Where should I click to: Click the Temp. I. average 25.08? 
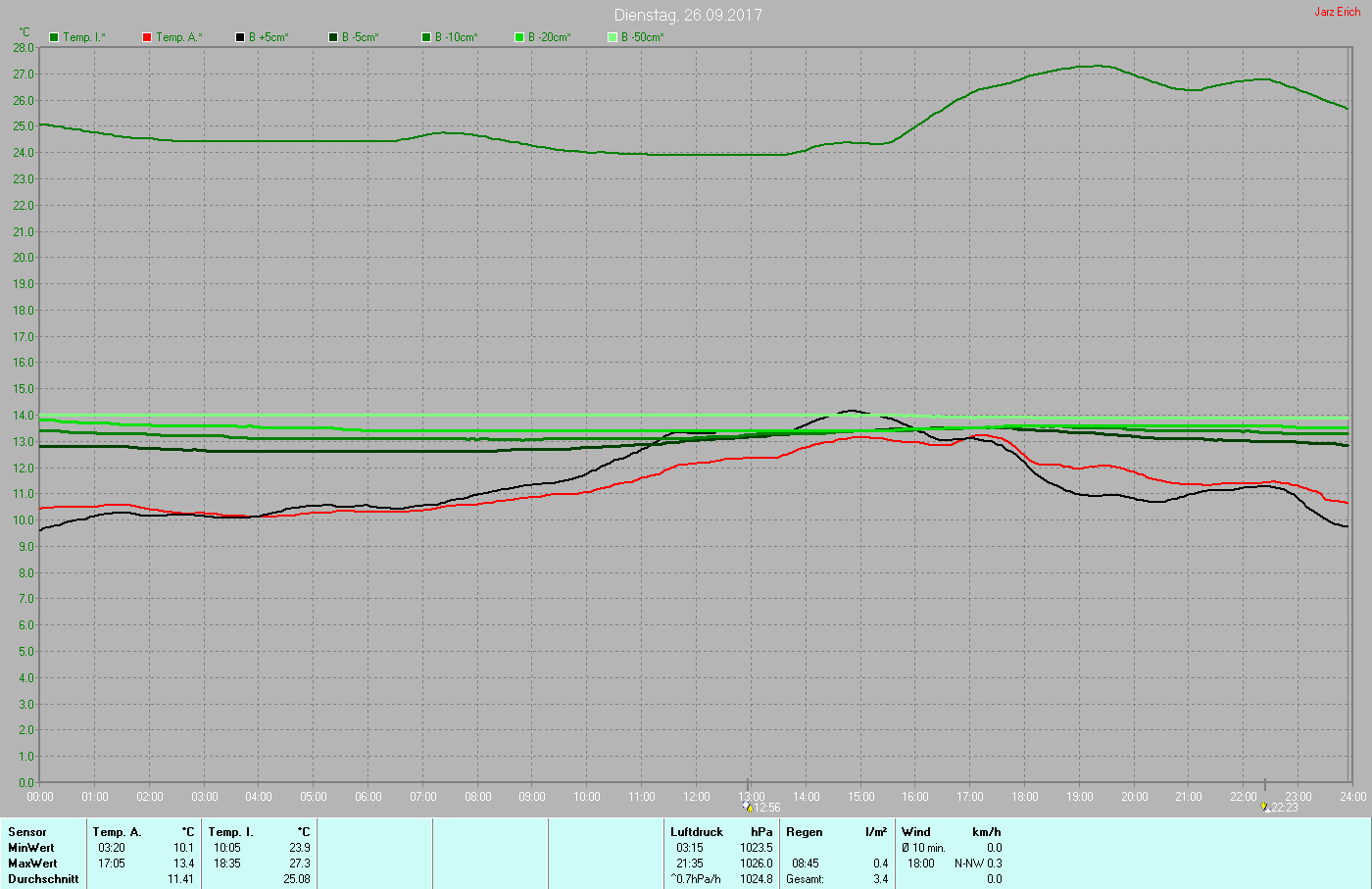point(297,879)
